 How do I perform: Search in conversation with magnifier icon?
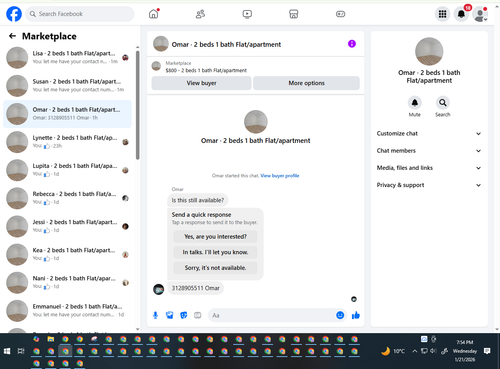click(x=443, y=103)
